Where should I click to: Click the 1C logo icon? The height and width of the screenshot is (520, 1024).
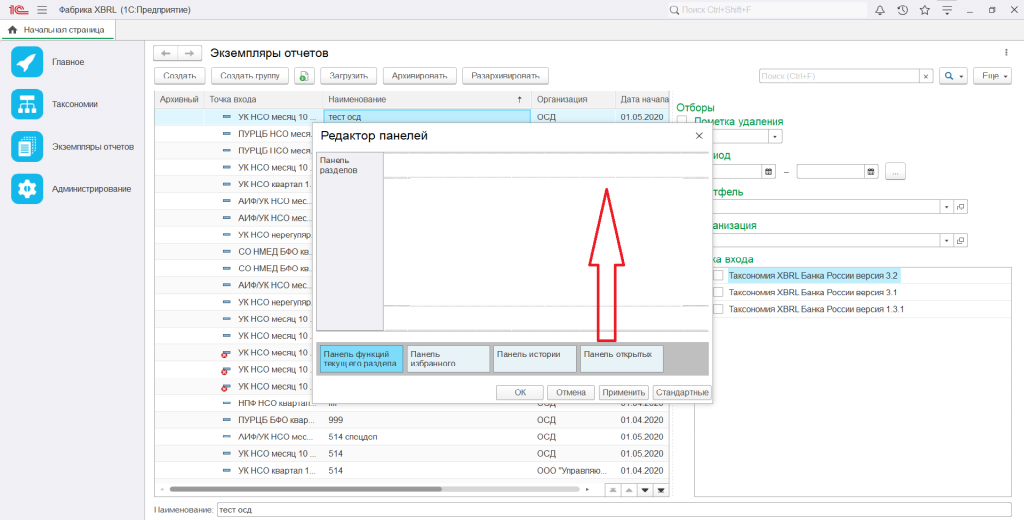click(18, 10)
